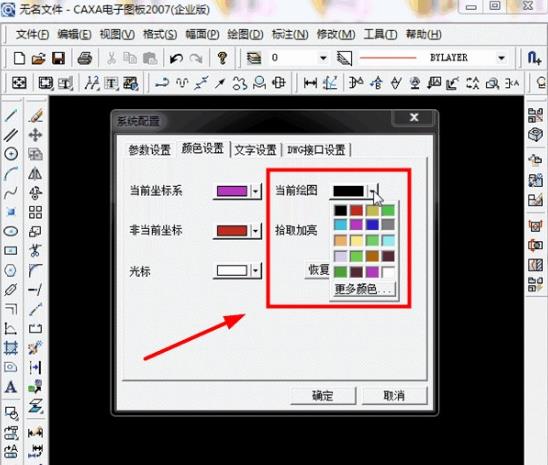Screen dimensions: 548x465
Task: Open the 修改(M) menu
Action: pos(336,35)
